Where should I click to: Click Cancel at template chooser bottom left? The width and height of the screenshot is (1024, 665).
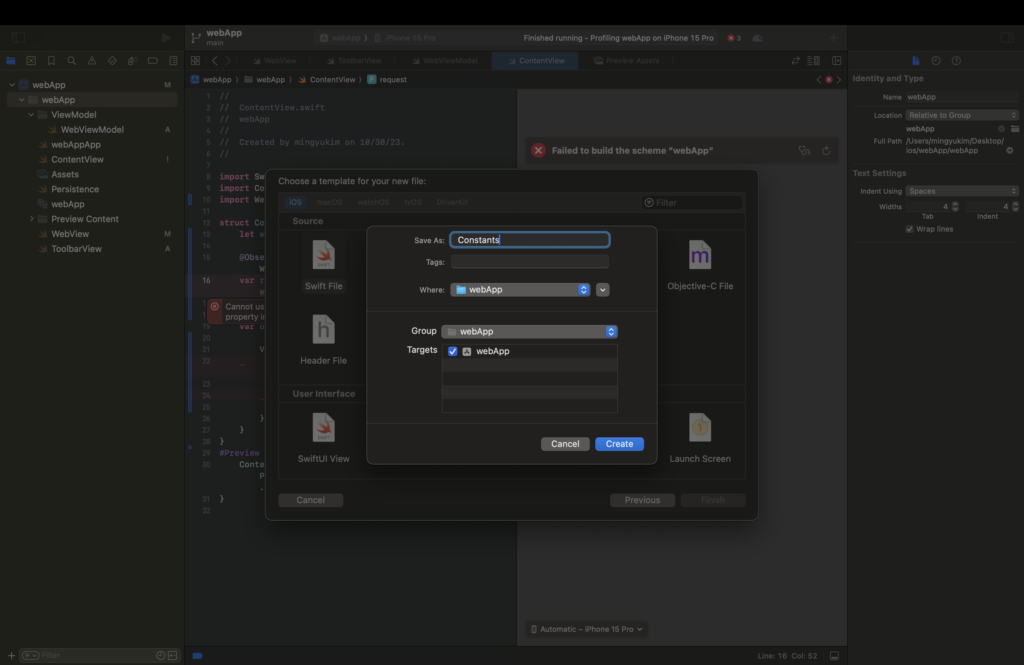point(310,500)
